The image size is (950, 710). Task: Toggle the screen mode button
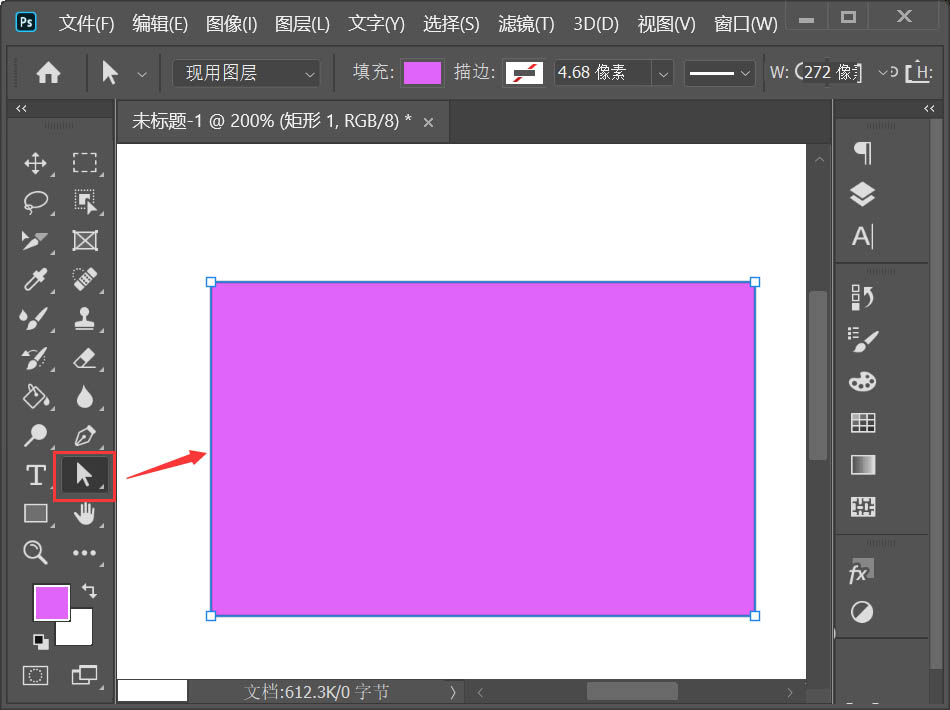85,675
